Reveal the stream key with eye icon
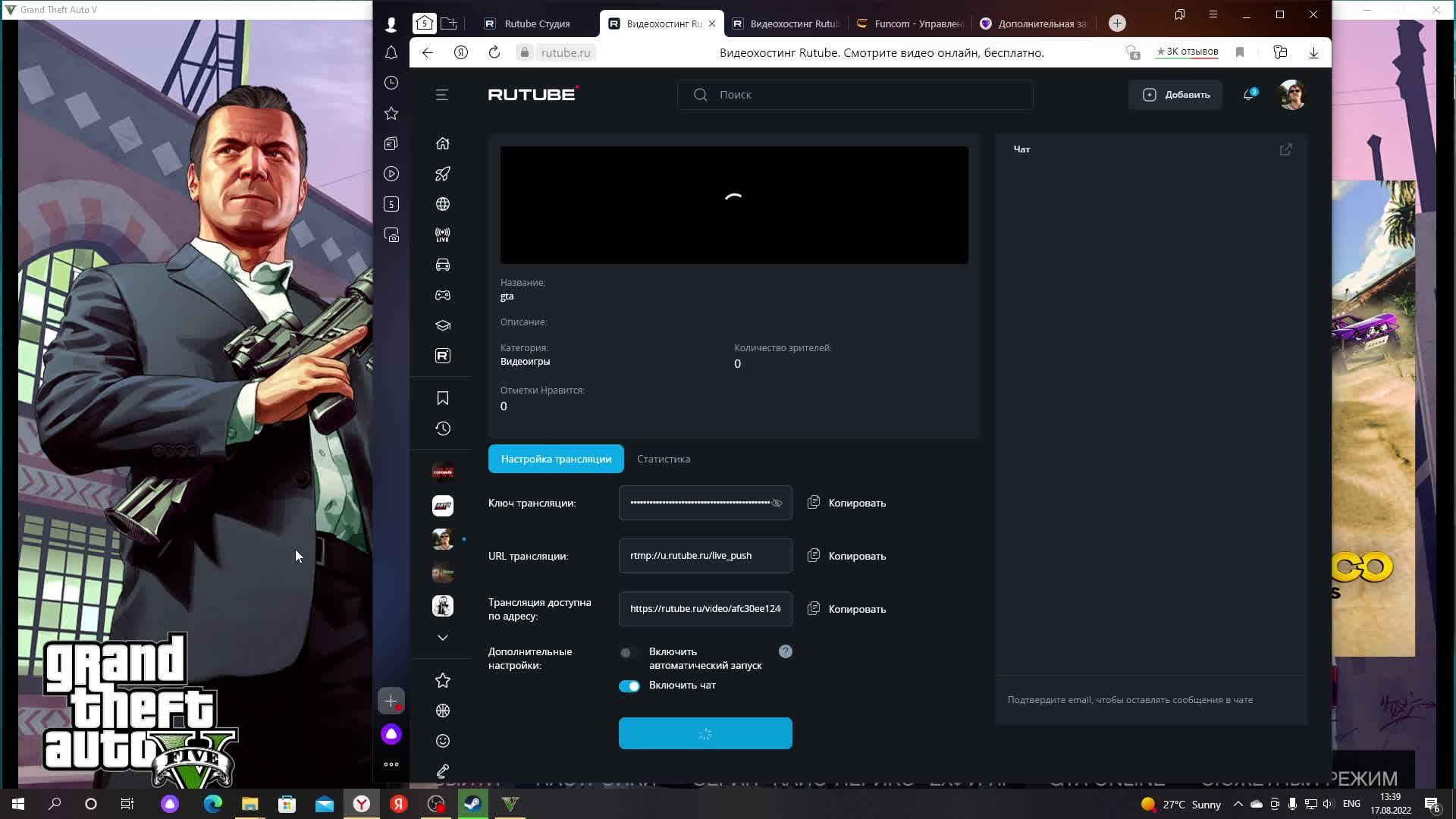The image size is (1456, 819). click(x=777, y=503)
